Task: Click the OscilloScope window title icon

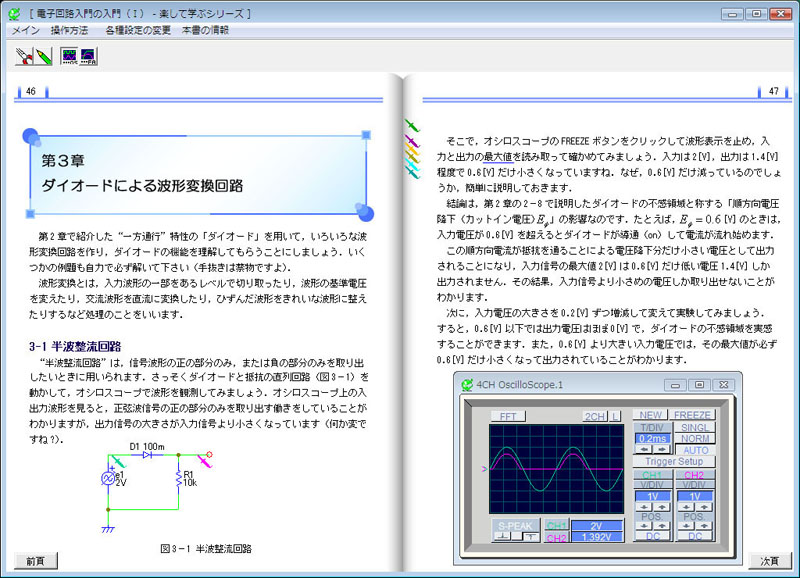Action: [467, 385]
